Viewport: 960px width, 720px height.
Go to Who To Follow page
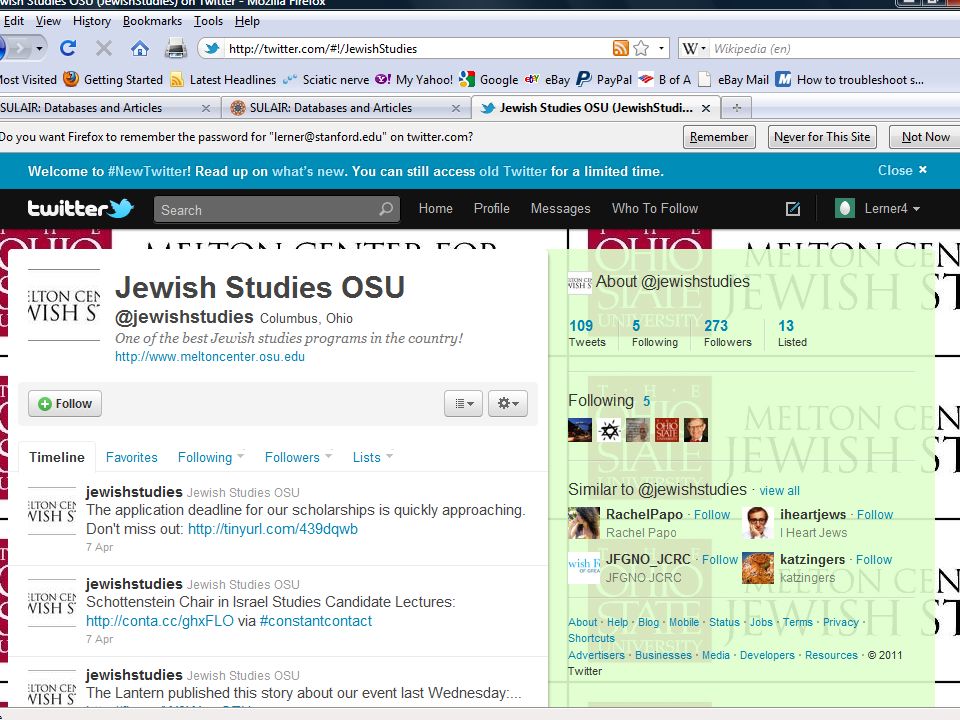pos(655,208)
